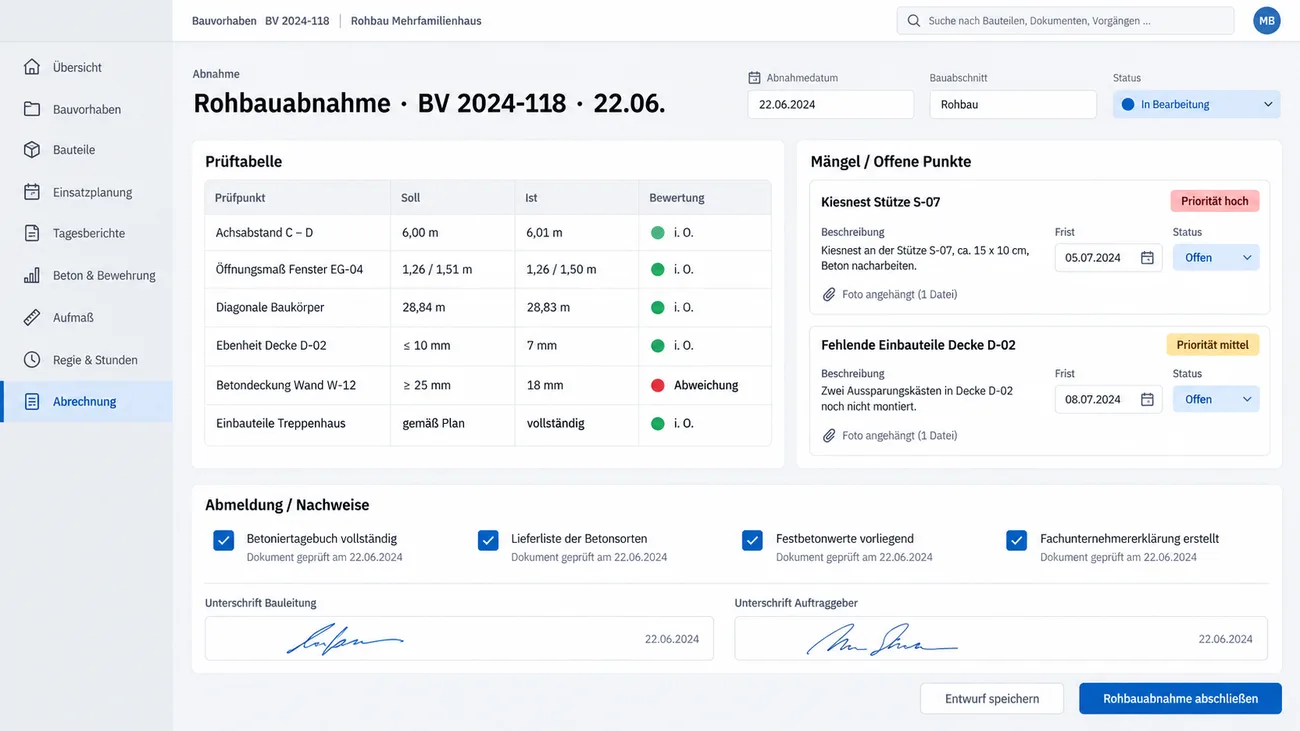This screenshot has width=1300, height=731.
Task: Click the Frist field 05.07.2024
Action: click(x=1108, y=257)
